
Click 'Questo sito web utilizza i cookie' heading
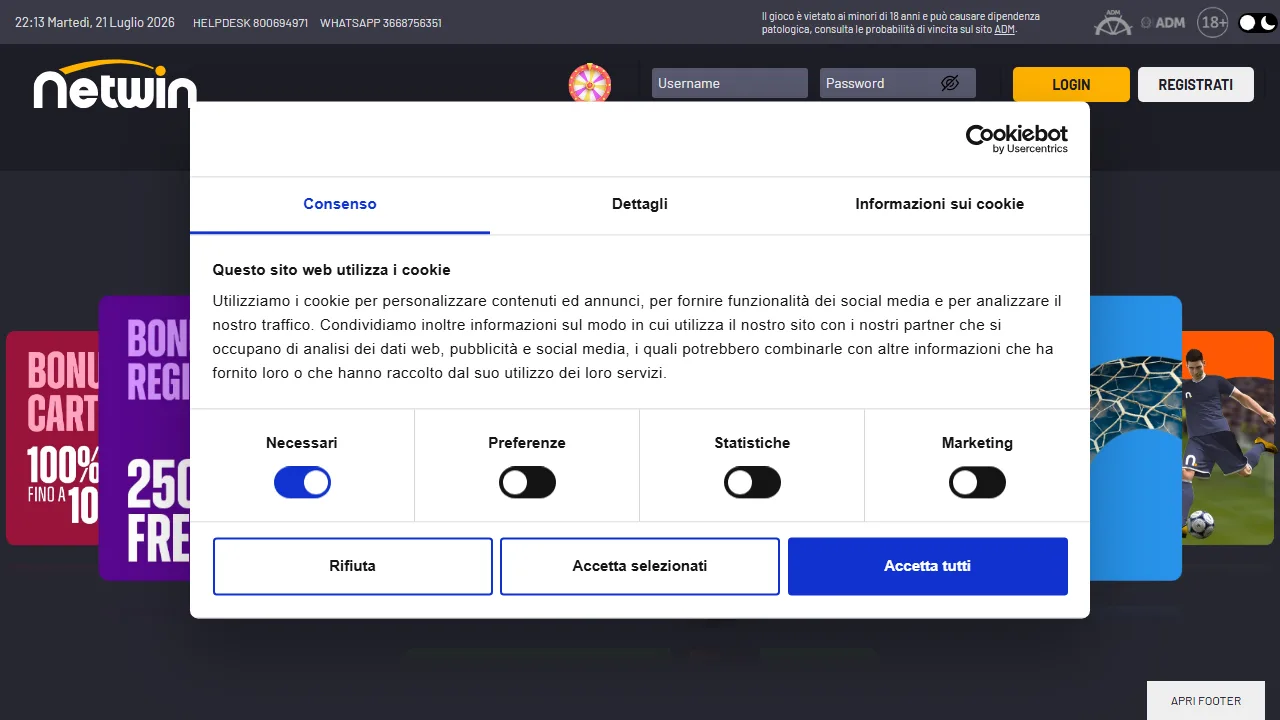pos(332,270)
